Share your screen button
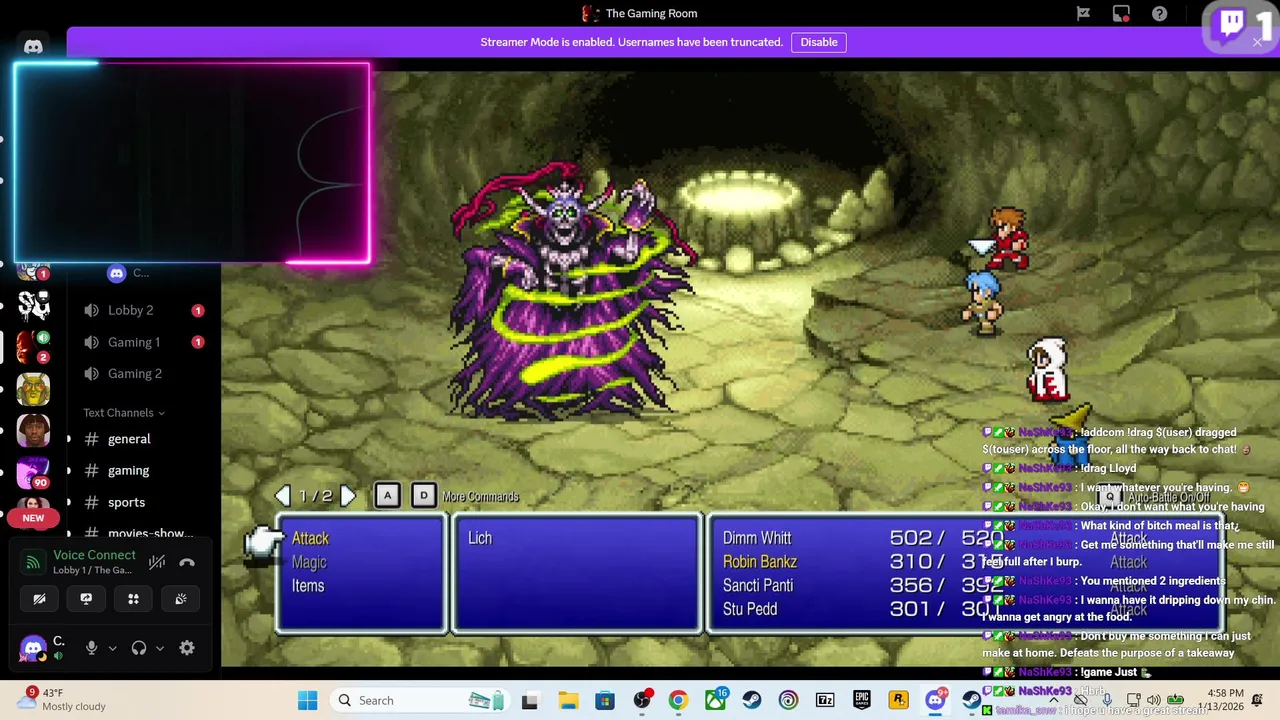The width and height of the screenshot is (1280, 720). pyautogui.click(x=86, y=599)
